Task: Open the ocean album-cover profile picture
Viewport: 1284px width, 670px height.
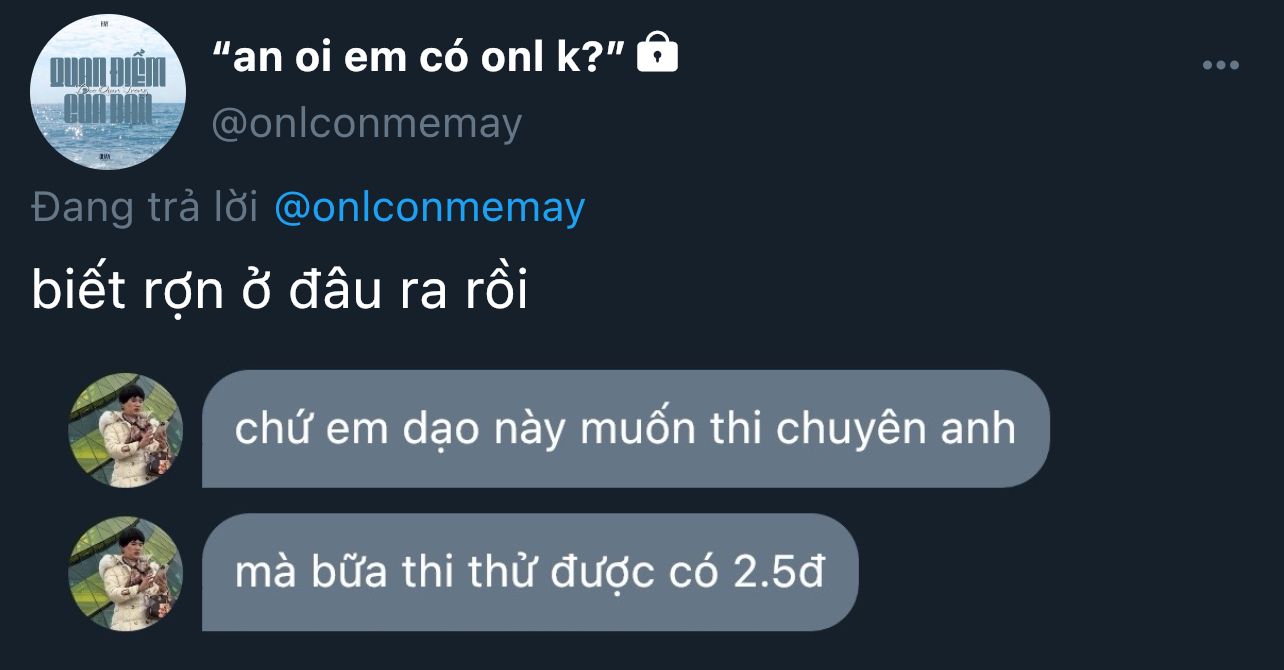Action: (x=109, y=92)
